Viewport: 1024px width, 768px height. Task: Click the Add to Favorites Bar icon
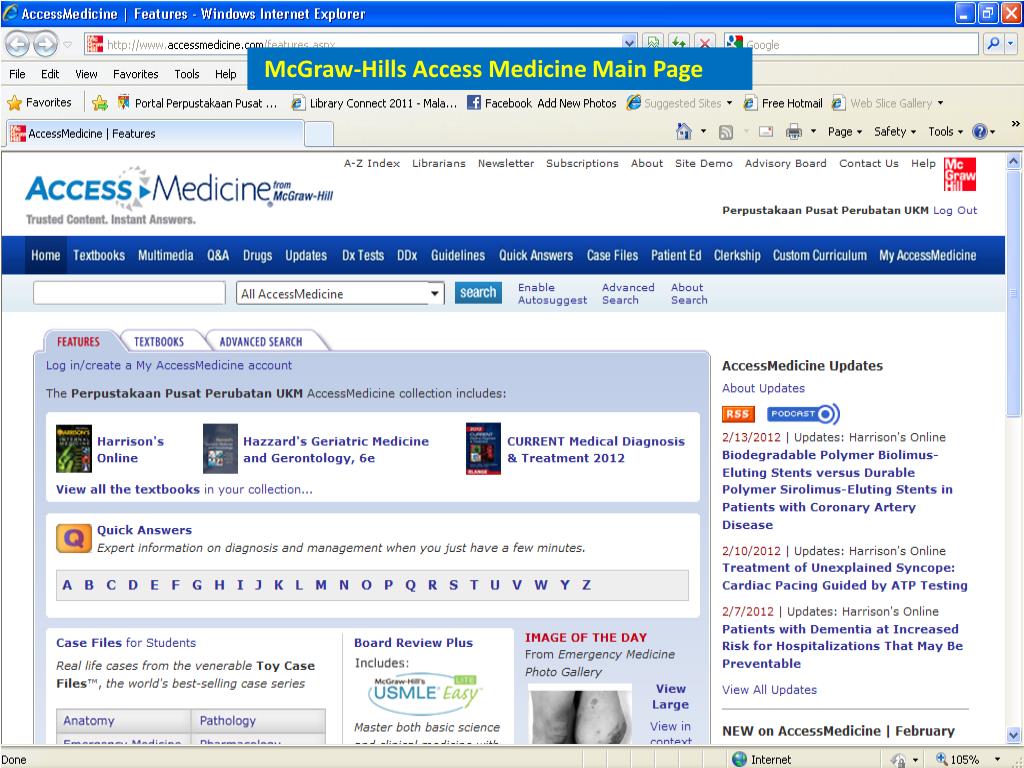(x=100, y=103)
